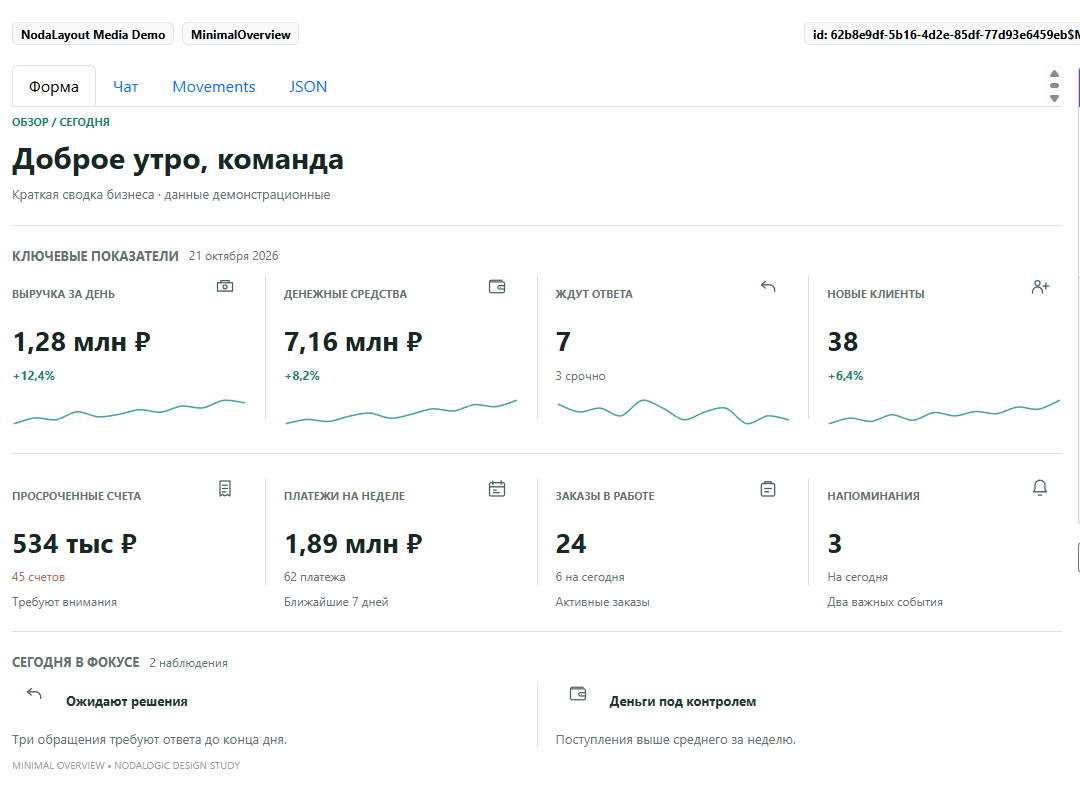Click the value 7,16 млн ₽
This screenshot has width=1080, height=804.
(x=353, y=342)
